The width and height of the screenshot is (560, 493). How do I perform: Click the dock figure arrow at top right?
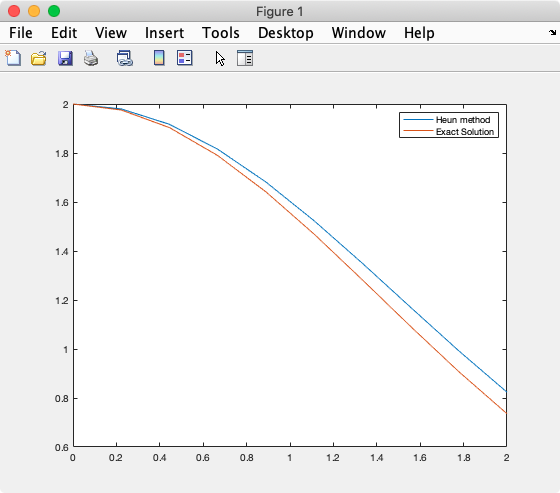click(x=552, y=33)
